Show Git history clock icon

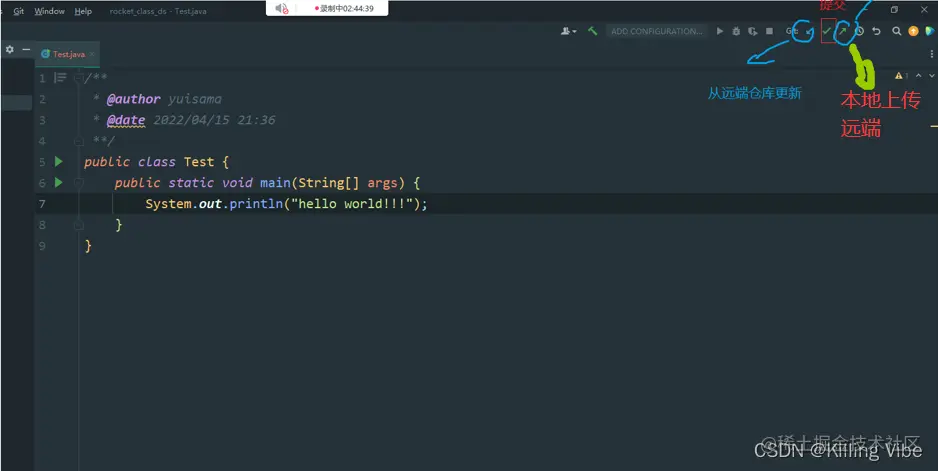tap(859, 31)
